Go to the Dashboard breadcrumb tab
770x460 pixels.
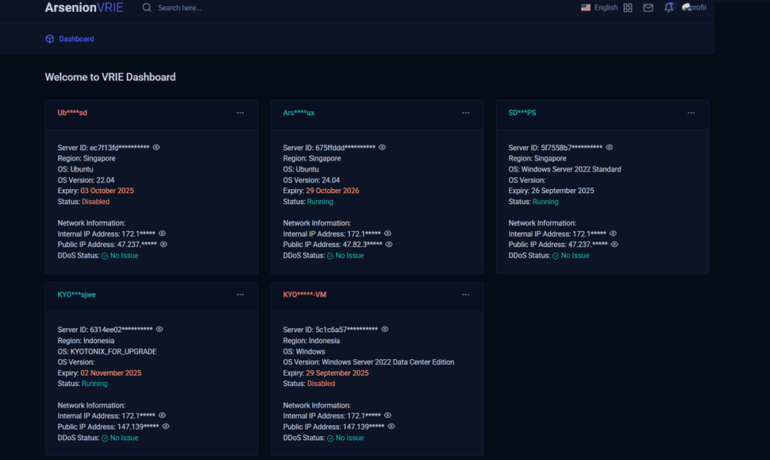point(76,39)
